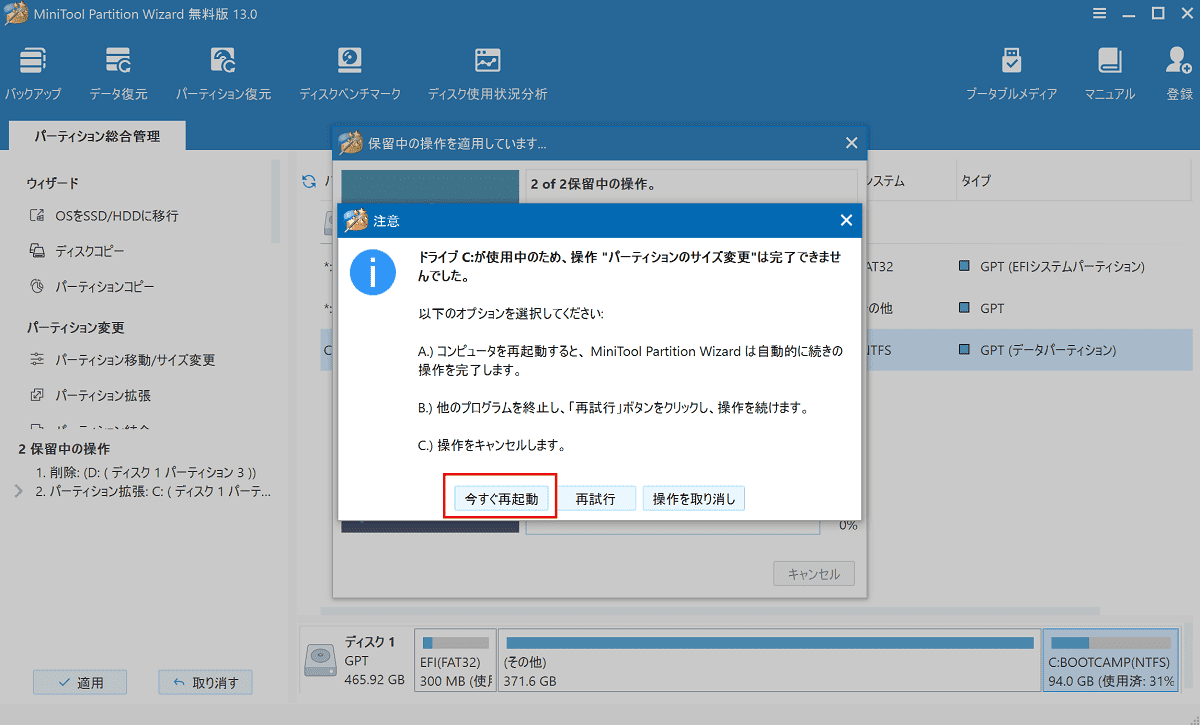
Task: Select (その他) 371.6 GB partition block
Action: click(768, 661)
